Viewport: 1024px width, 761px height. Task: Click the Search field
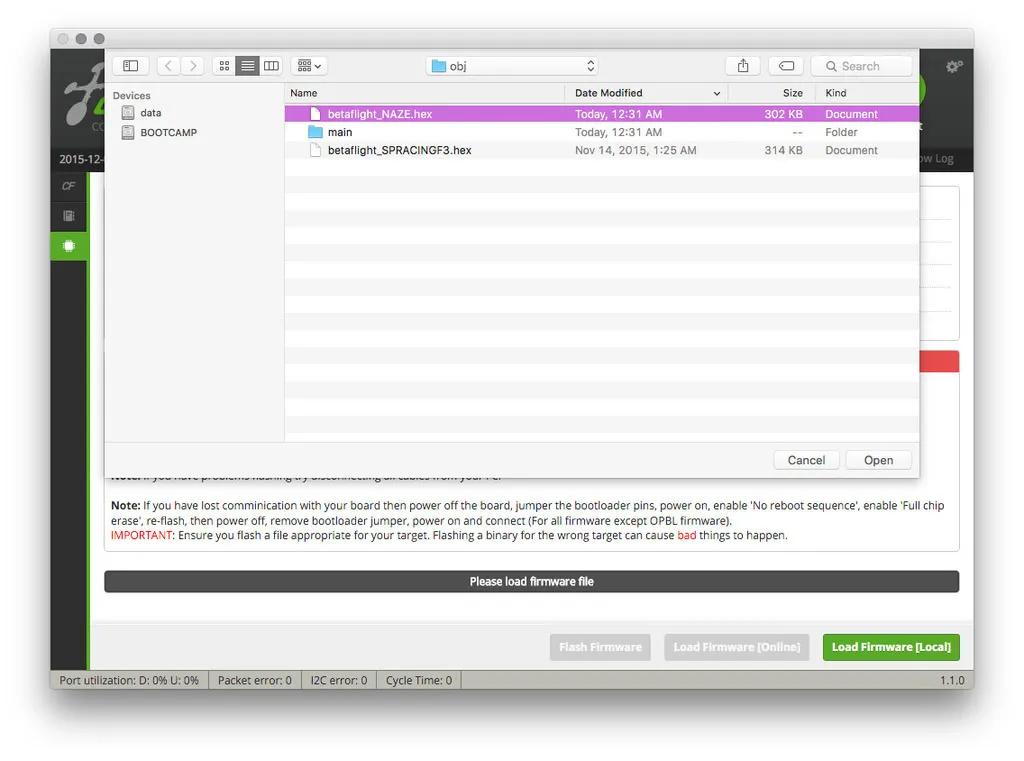click(862, 66)
